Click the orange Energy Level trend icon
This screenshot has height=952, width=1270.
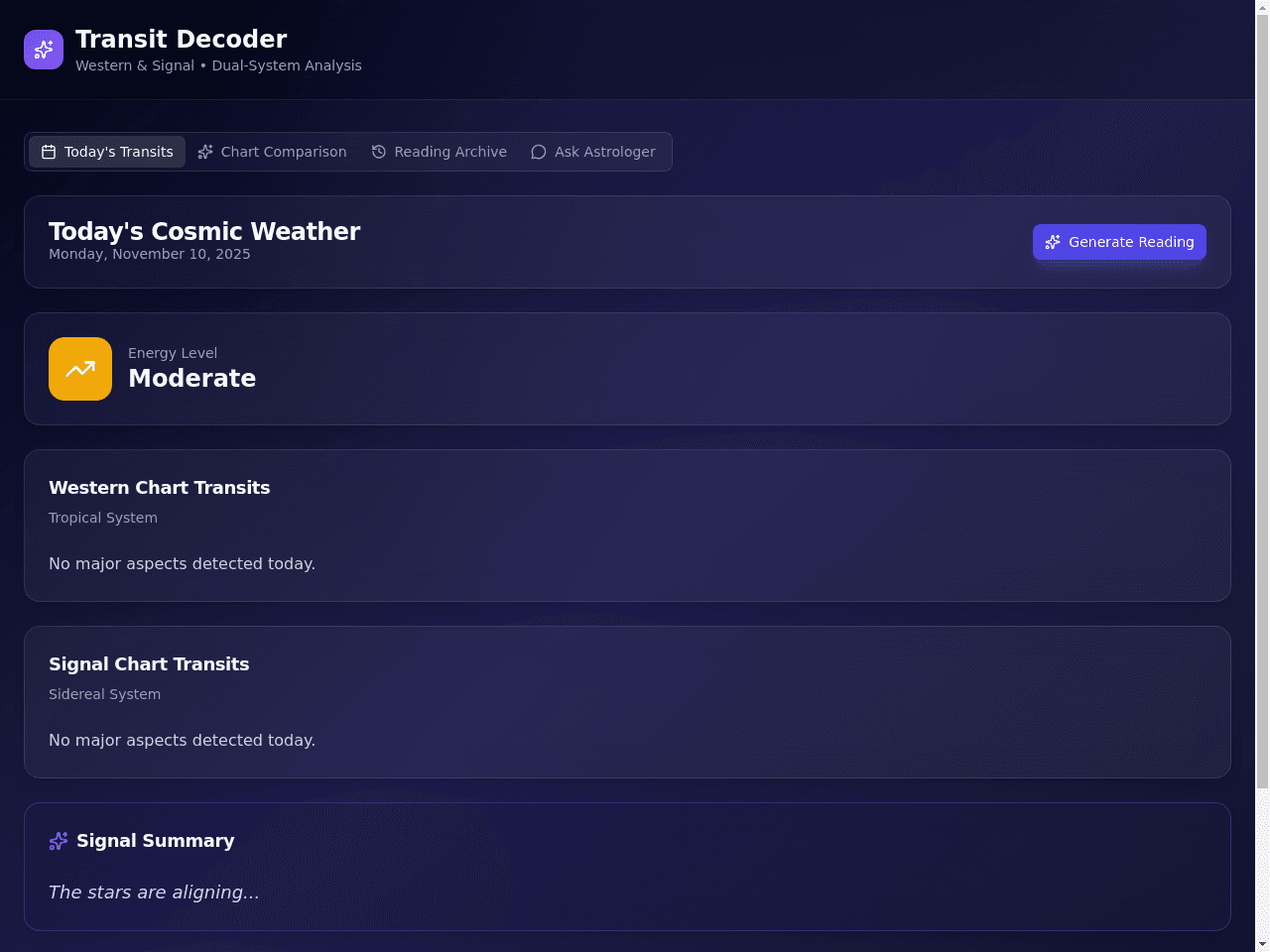click(80, 369)
